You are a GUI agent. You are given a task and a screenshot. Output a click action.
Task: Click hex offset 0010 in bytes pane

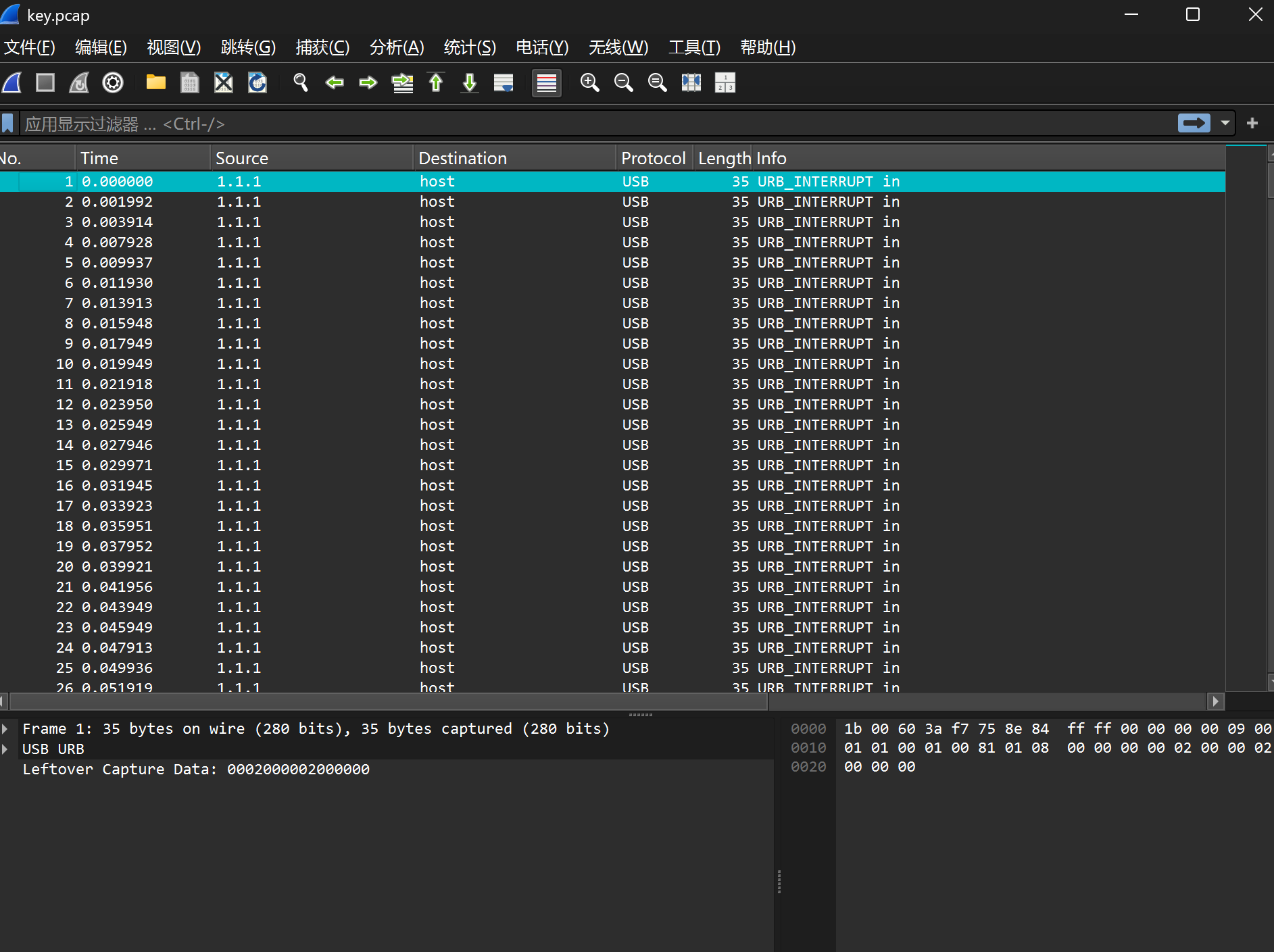click(808, 748)
